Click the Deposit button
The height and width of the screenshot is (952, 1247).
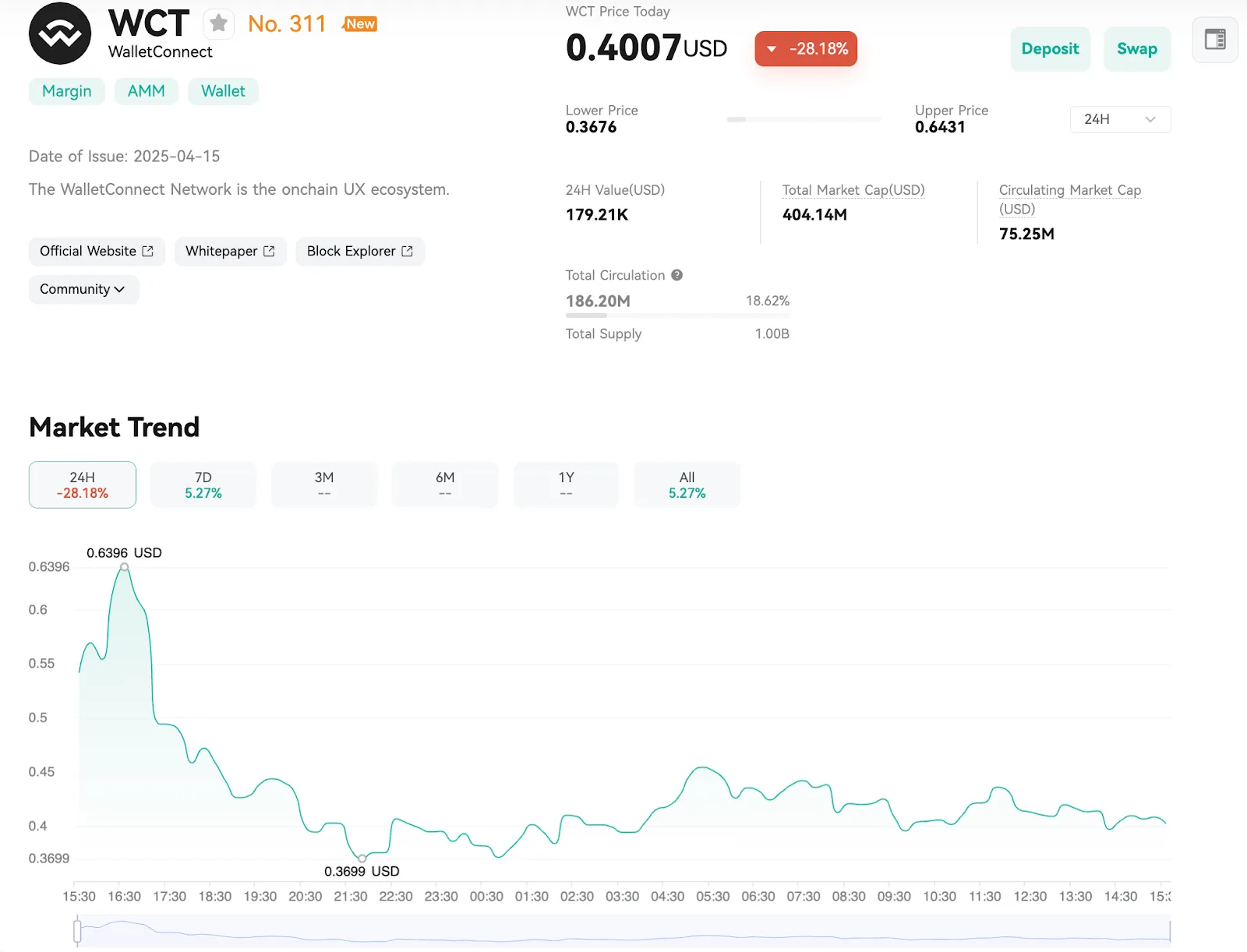click(x=1050, y=49)
